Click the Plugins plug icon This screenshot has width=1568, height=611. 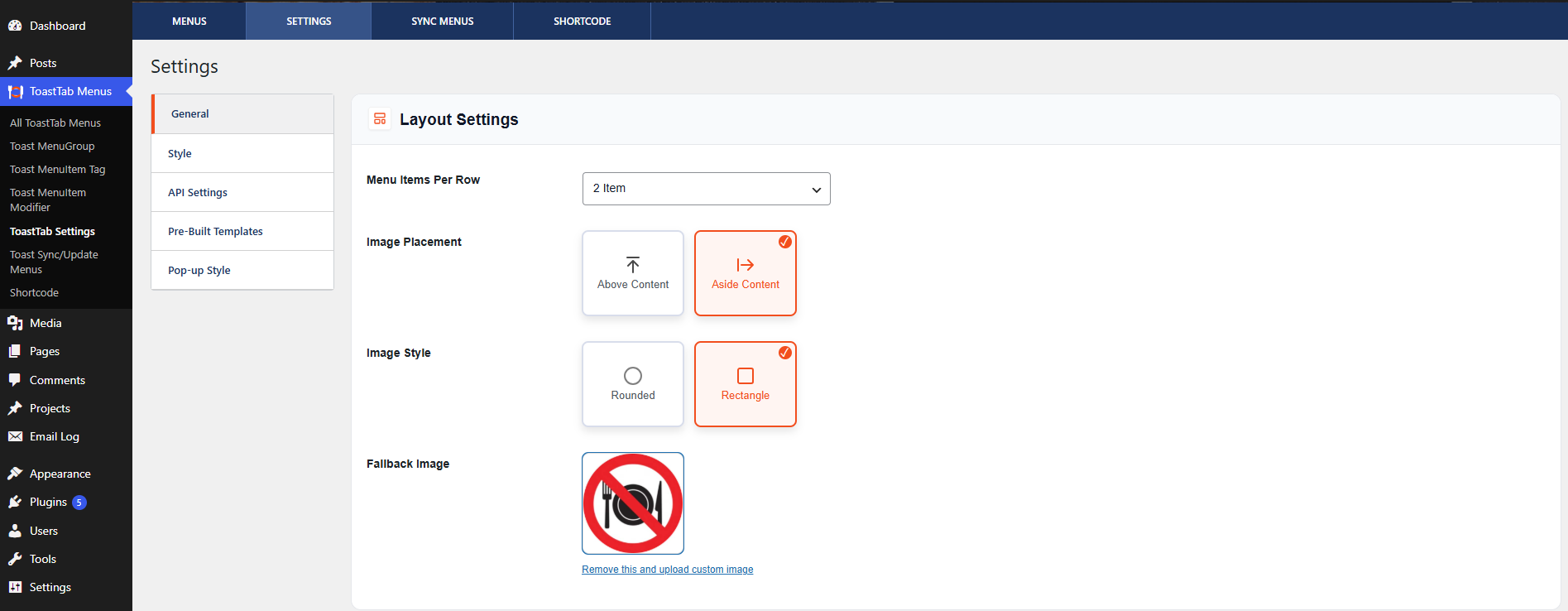15,502
